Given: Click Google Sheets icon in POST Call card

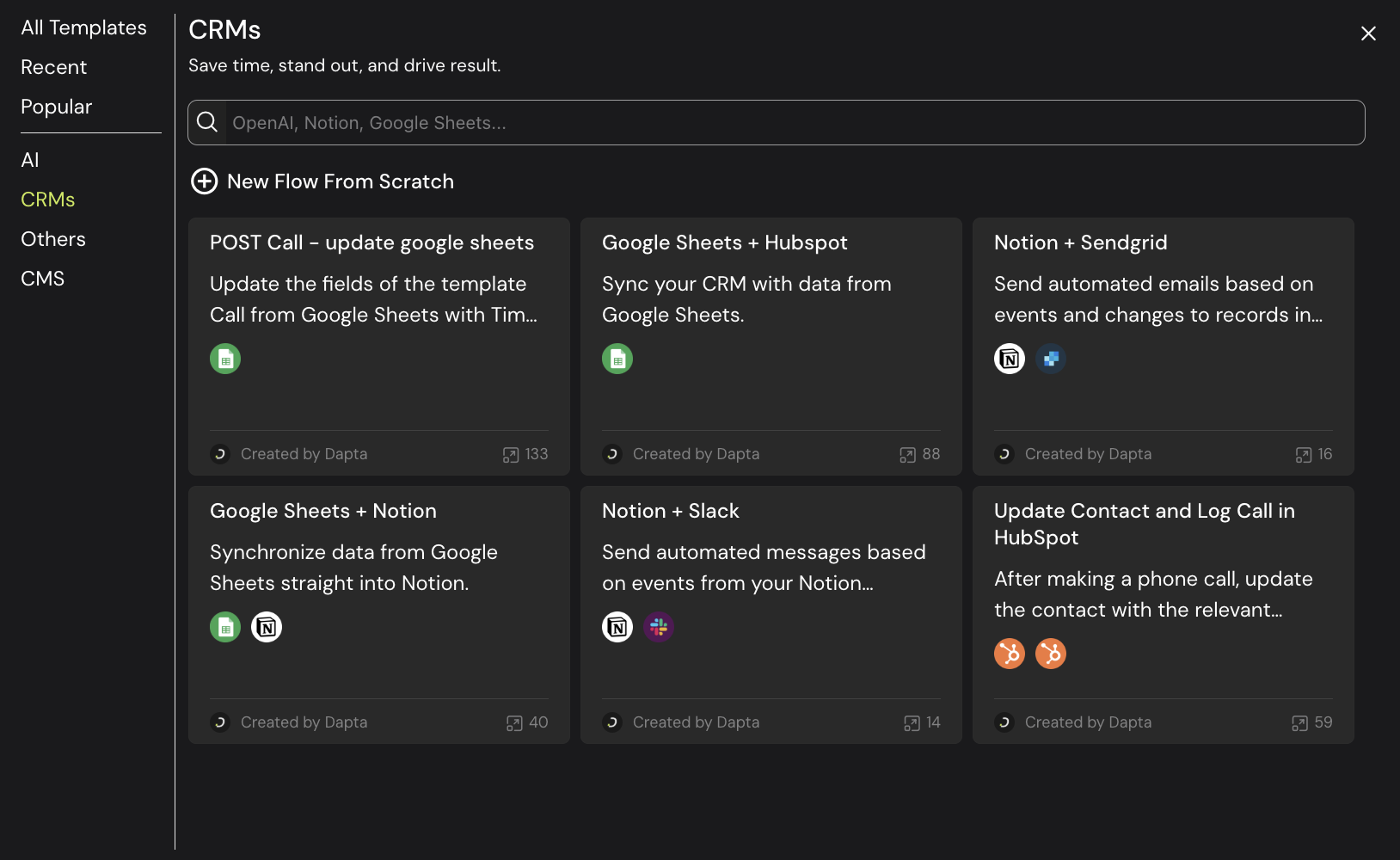Looking at the screenshot, I should pyautogui.click(x=225, y=359).
